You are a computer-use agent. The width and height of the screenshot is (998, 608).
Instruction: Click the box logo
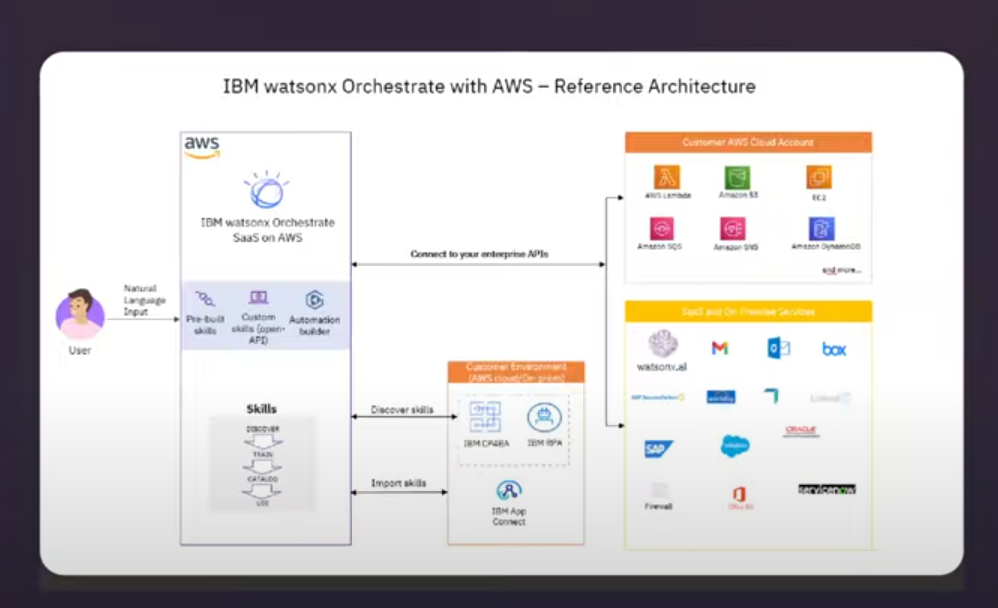(x=834, y=349)
